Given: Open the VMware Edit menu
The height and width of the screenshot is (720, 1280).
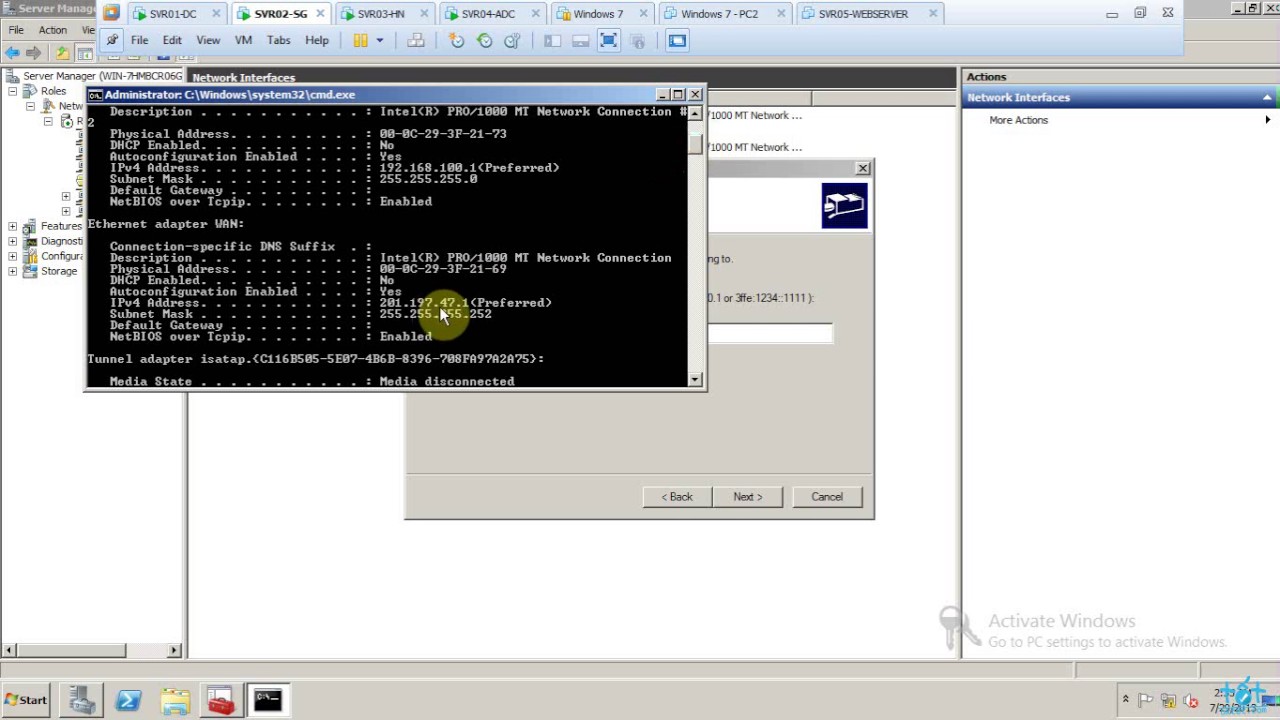Looking at the screenshot, I should click(x=172, y=40).
